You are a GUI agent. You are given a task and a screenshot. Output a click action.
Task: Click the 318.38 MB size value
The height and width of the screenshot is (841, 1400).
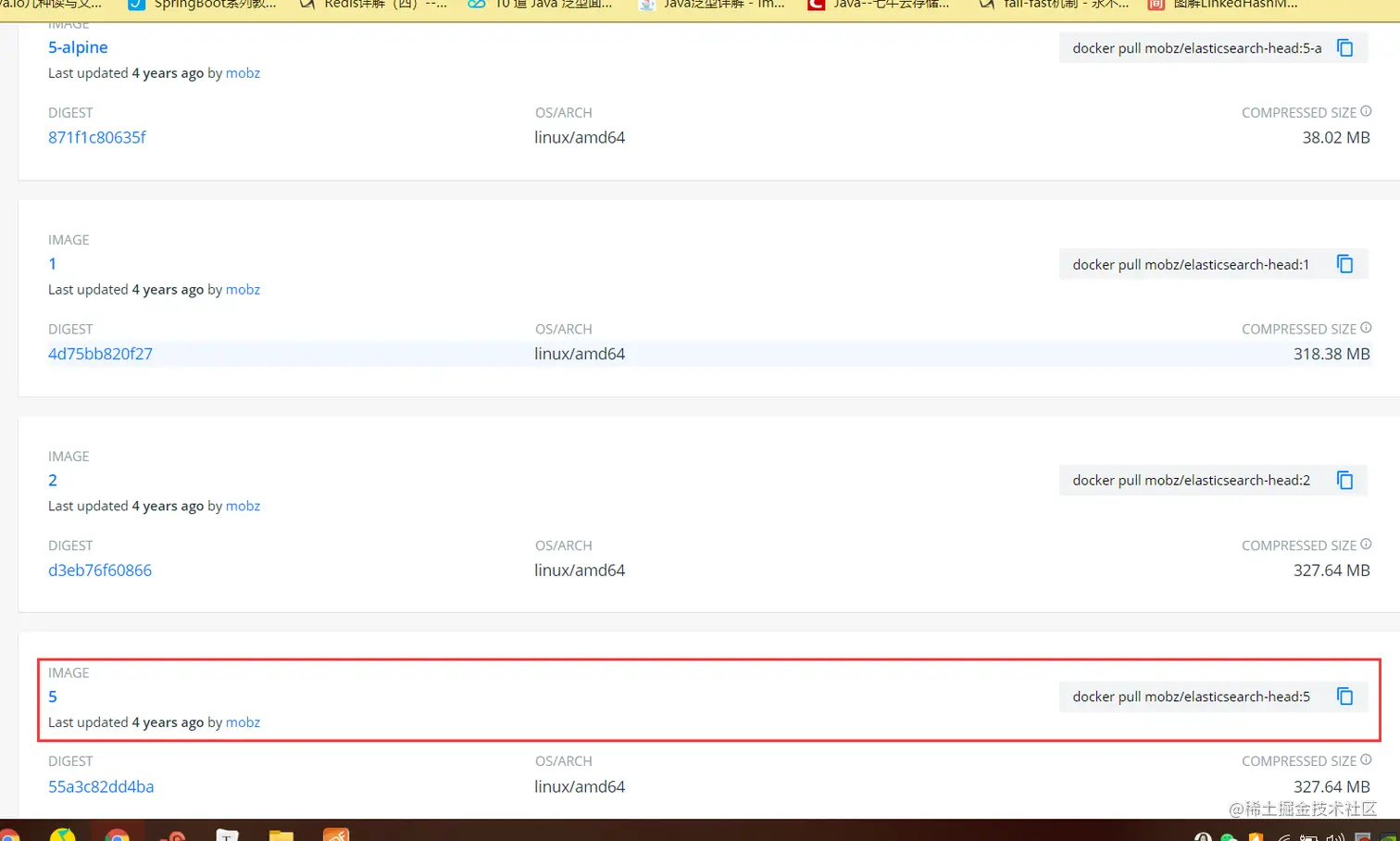[x=1331, y=354]
